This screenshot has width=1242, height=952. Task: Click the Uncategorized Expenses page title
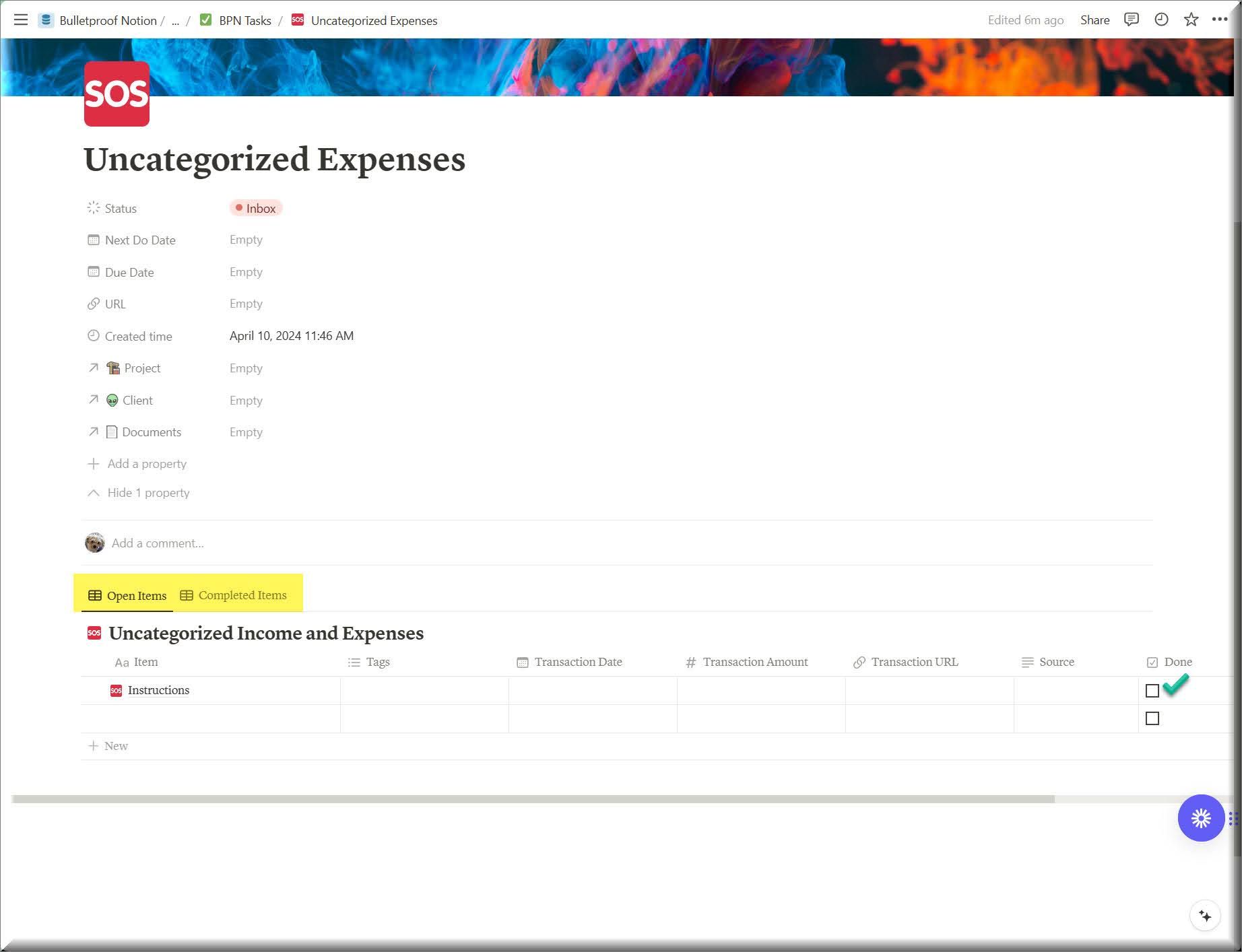pyautogui.click(x=274, y=160)
